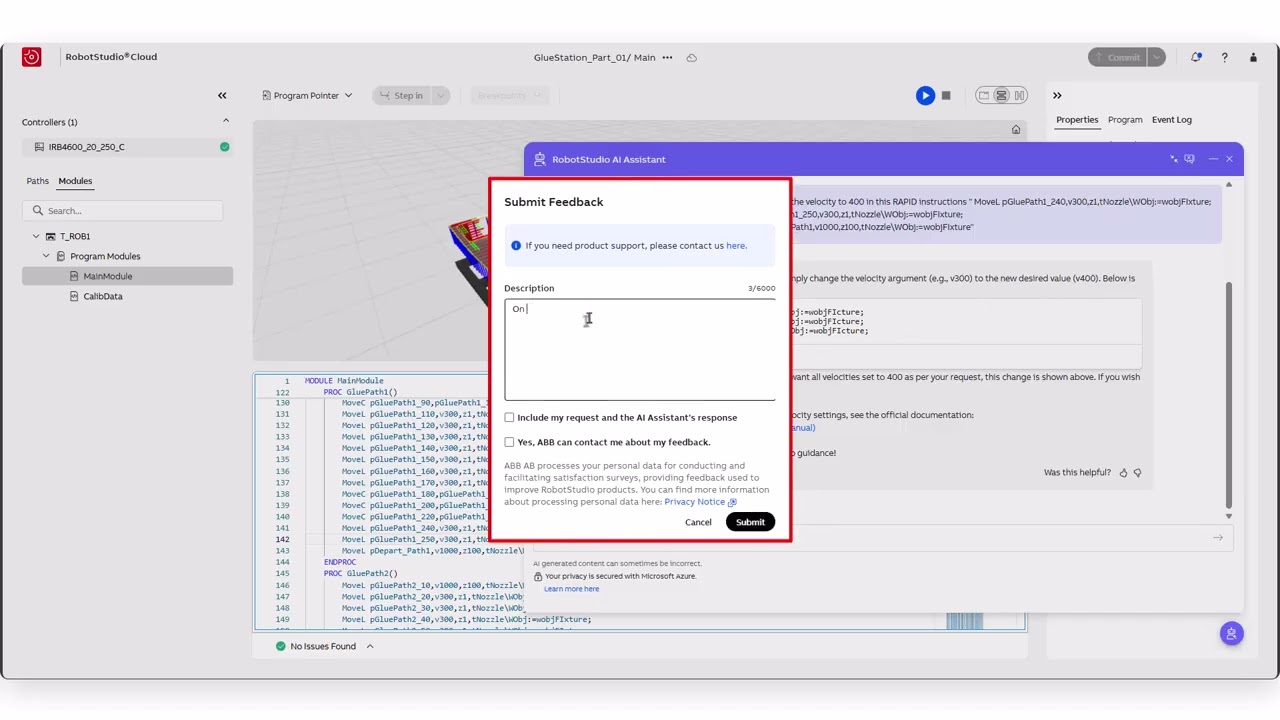
Task: Click the AI Assistant clear chat icon
Action: [1189, 159]
